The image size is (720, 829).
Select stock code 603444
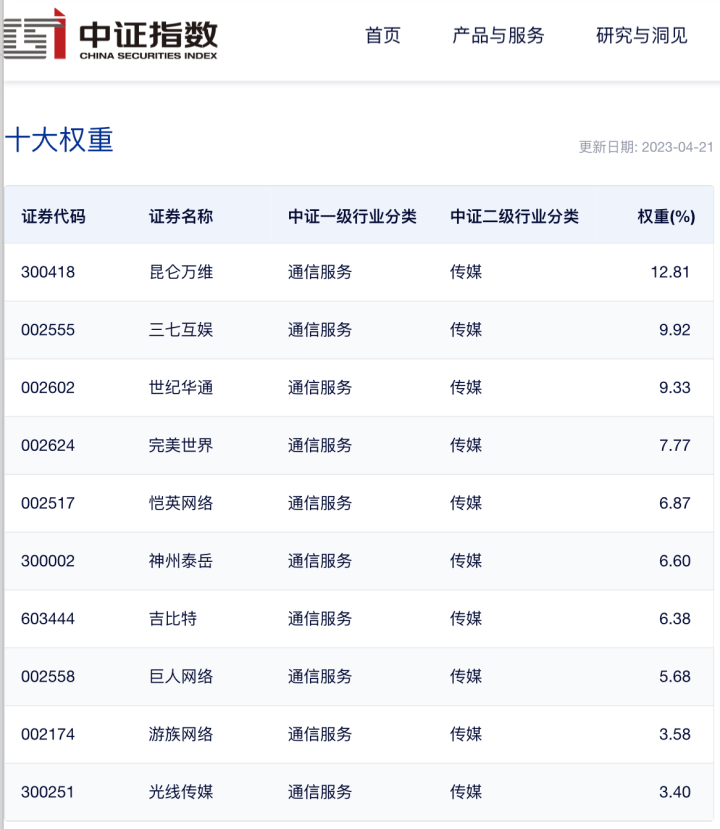(48, 619)
